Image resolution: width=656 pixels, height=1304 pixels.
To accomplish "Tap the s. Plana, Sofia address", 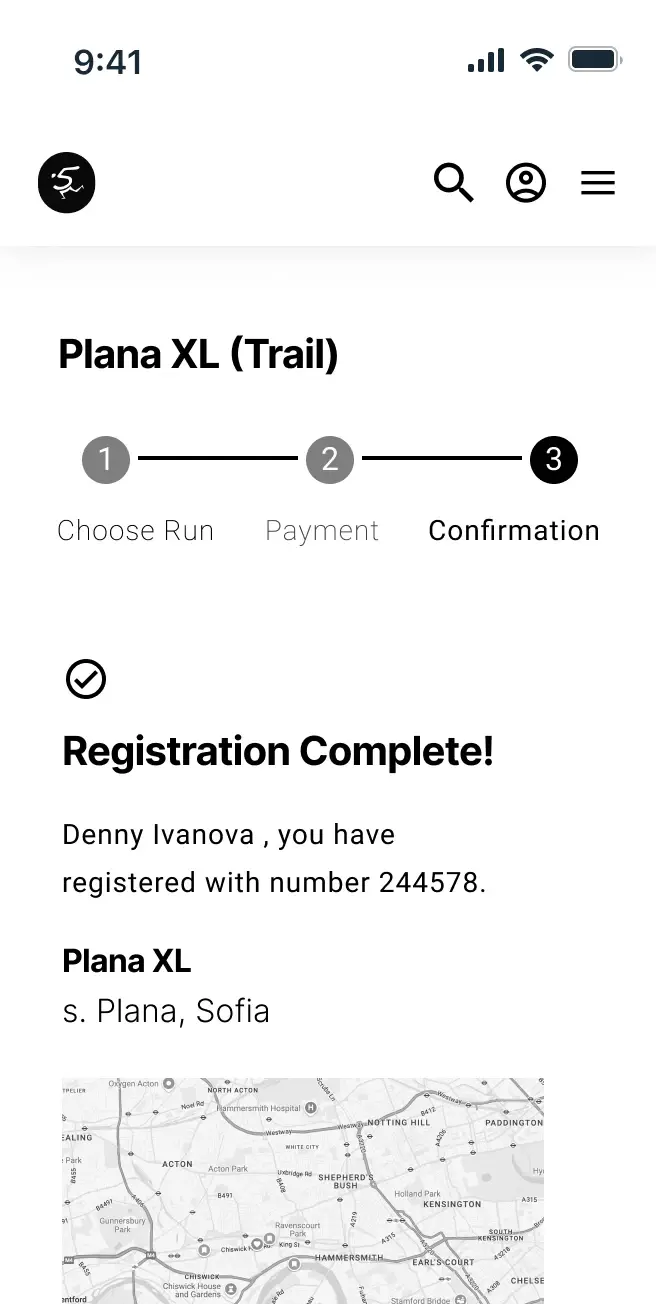I will click(166, 1011).
